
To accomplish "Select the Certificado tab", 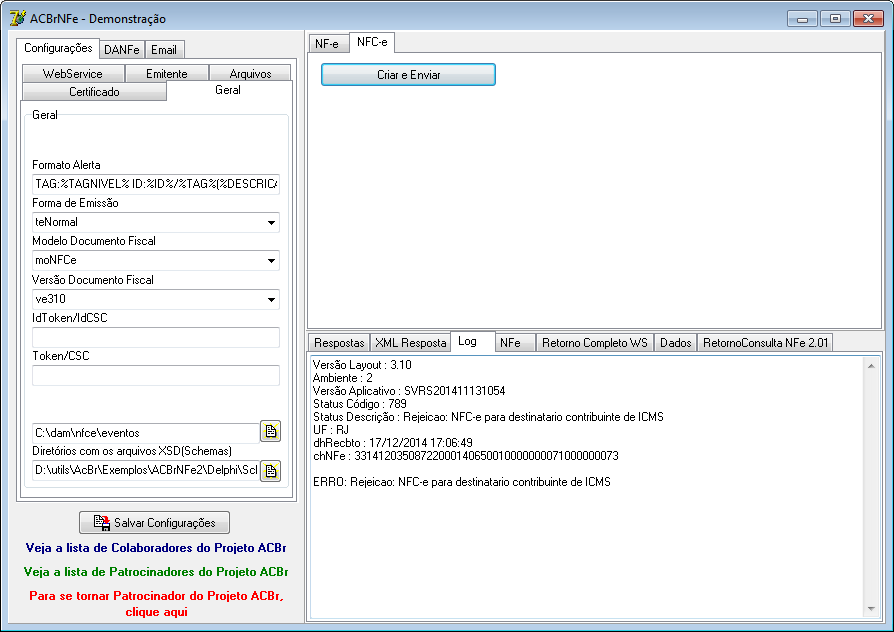I will tap(94, 92).
